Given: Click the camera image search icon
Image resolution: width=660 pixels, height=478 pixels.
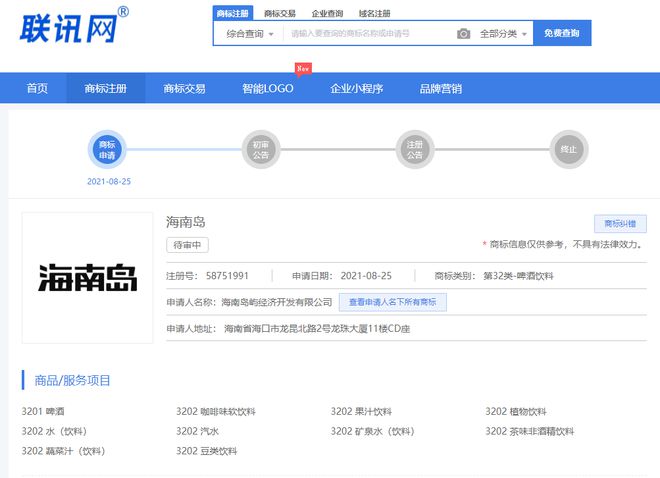Looking at the screenshot, I should pos(463,34).
